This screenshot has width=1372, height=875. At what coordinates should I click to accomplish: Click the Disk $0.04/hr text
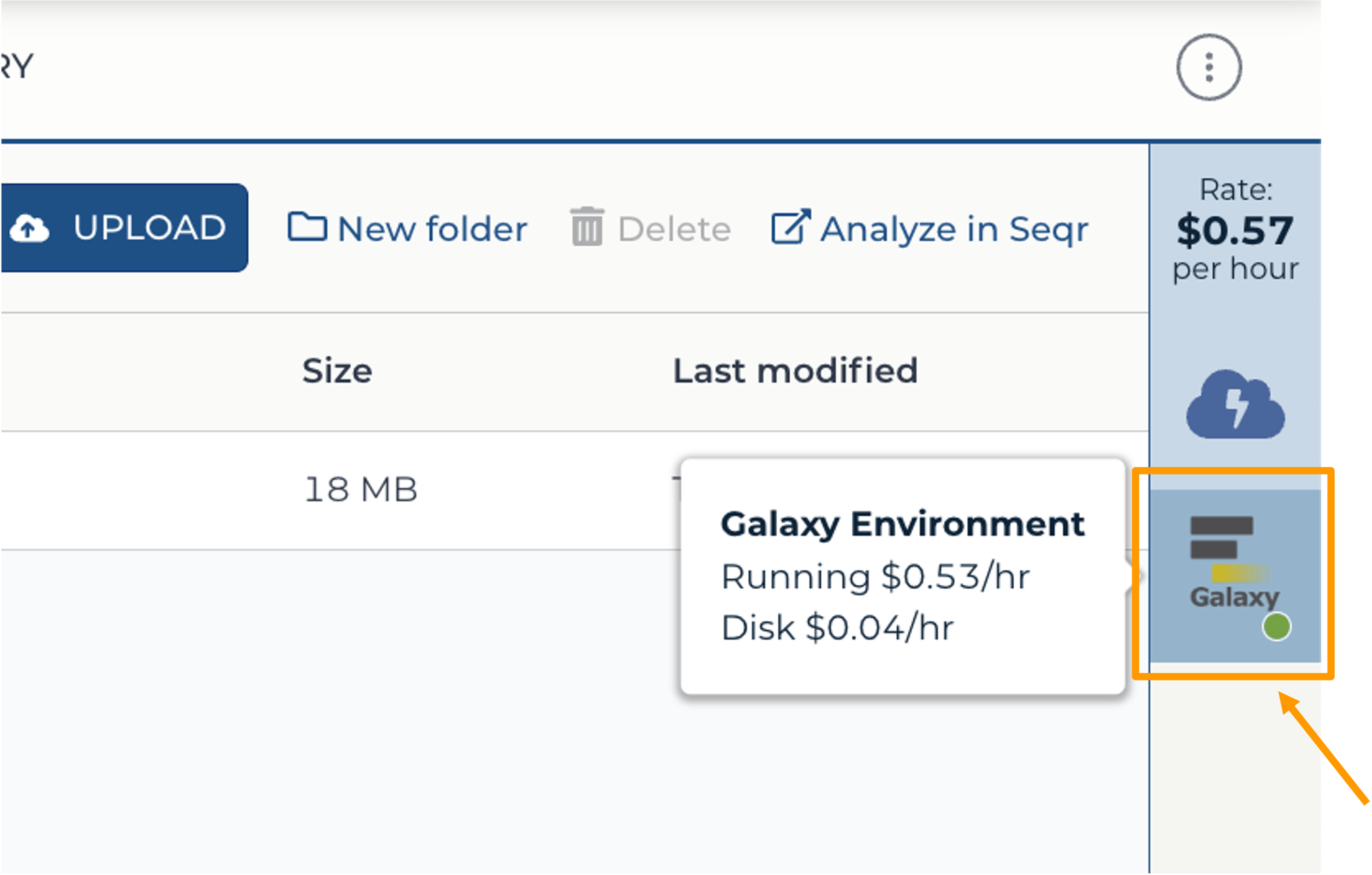pos(837,628)
